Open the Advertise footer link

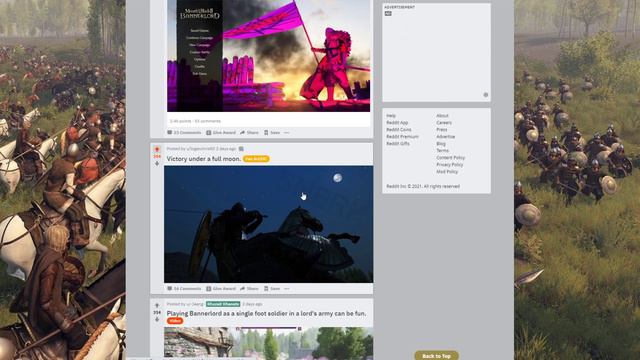(x=446, y=136)
